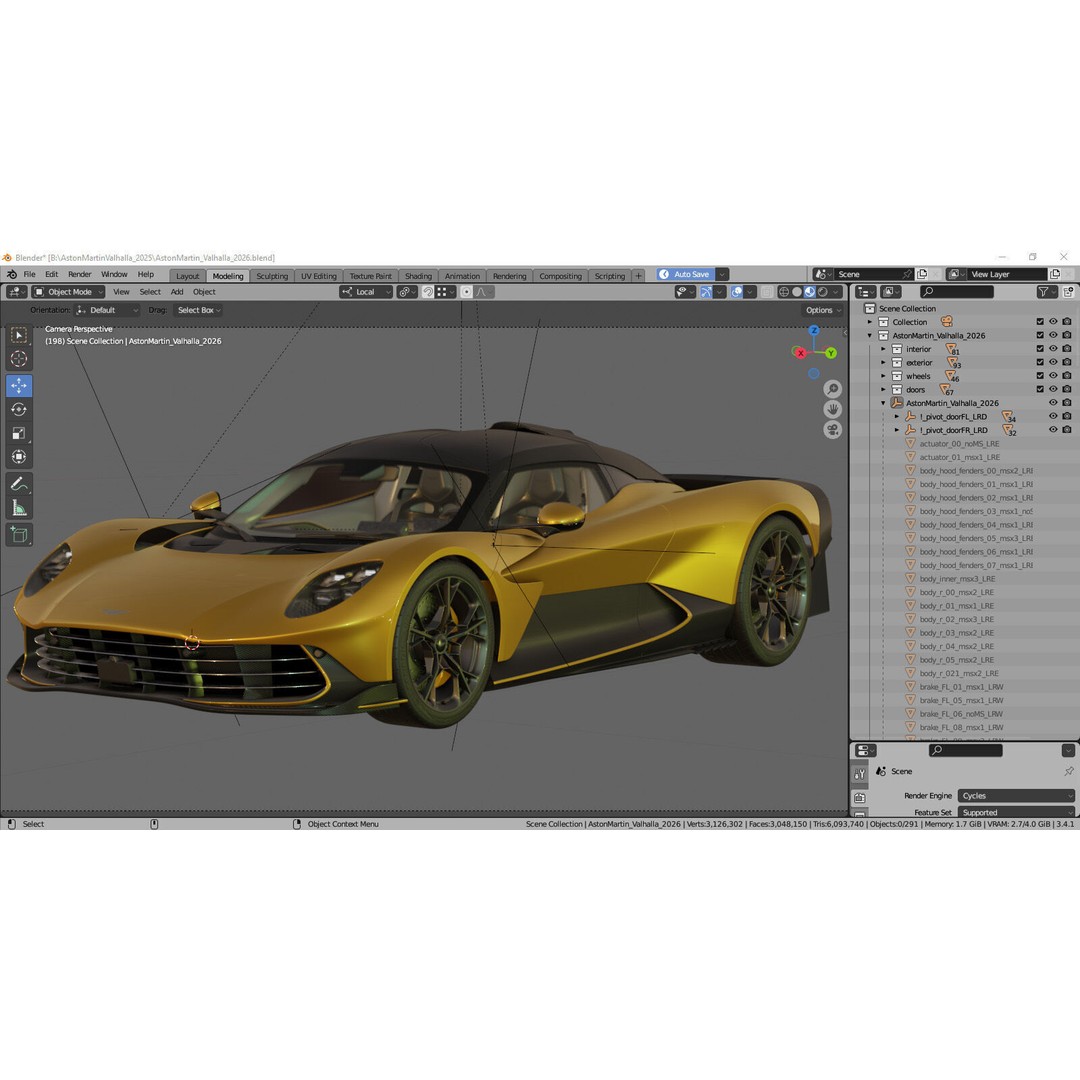Image resolution: width=1080 pixels, height=1080 pixels.
Task: Uncheck the interior collection checkbox
Action: click(x=1040, y=349)
